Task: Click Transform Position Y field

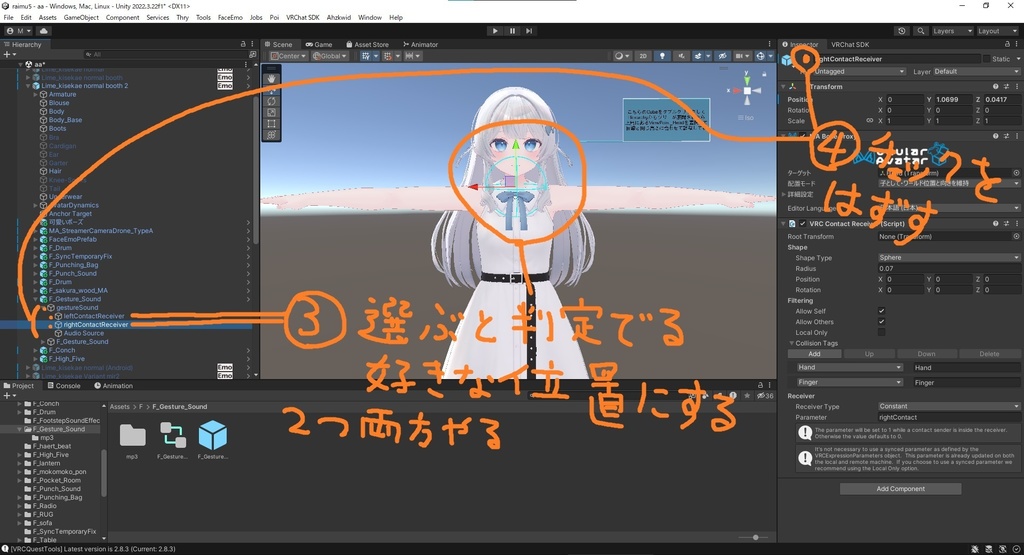Action: [x=953, y=100]
